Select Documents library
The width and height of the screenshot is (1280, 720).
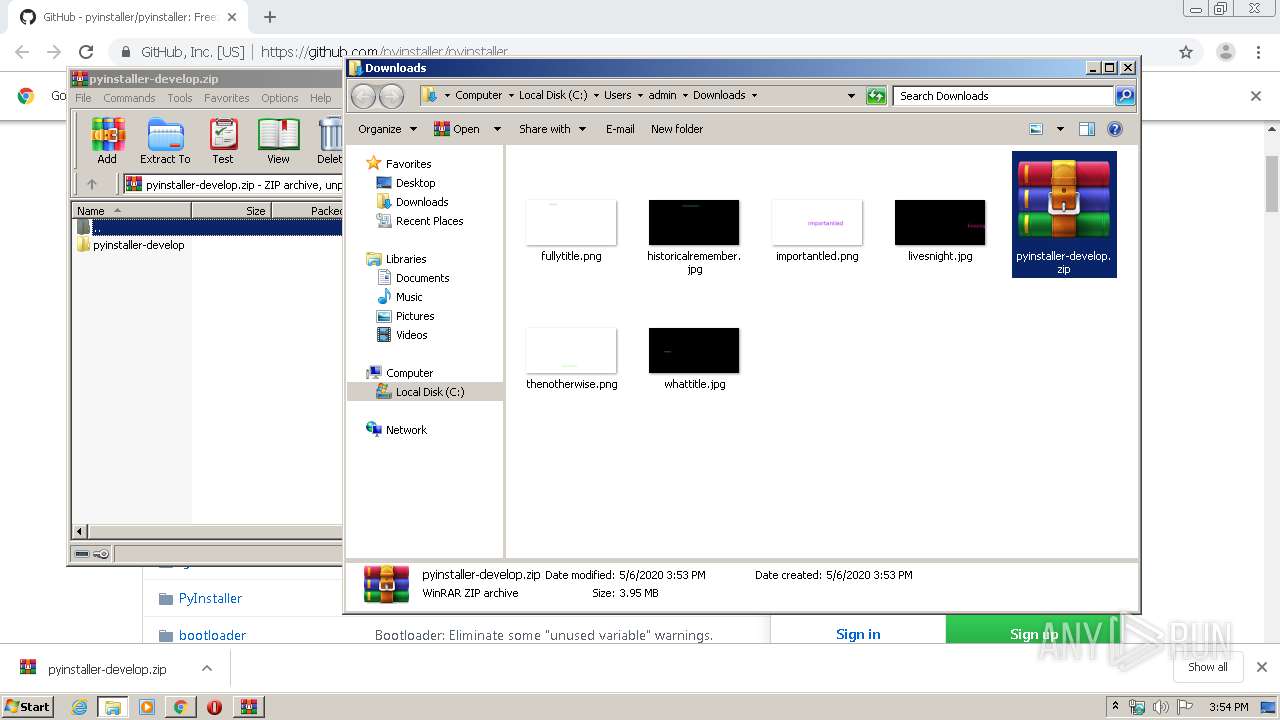click(422, 278)
